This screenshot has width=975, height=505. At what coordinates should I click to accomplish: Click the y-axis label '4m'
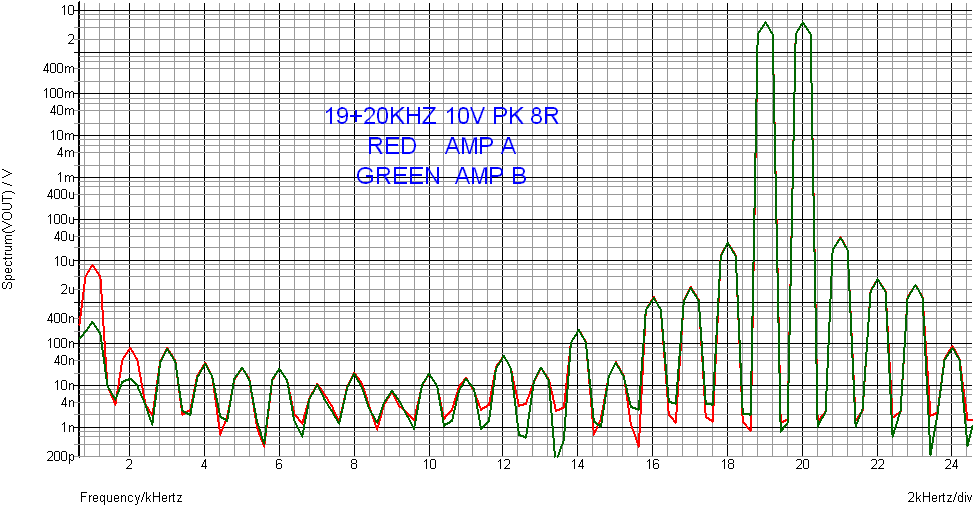[x=67, y=152]
